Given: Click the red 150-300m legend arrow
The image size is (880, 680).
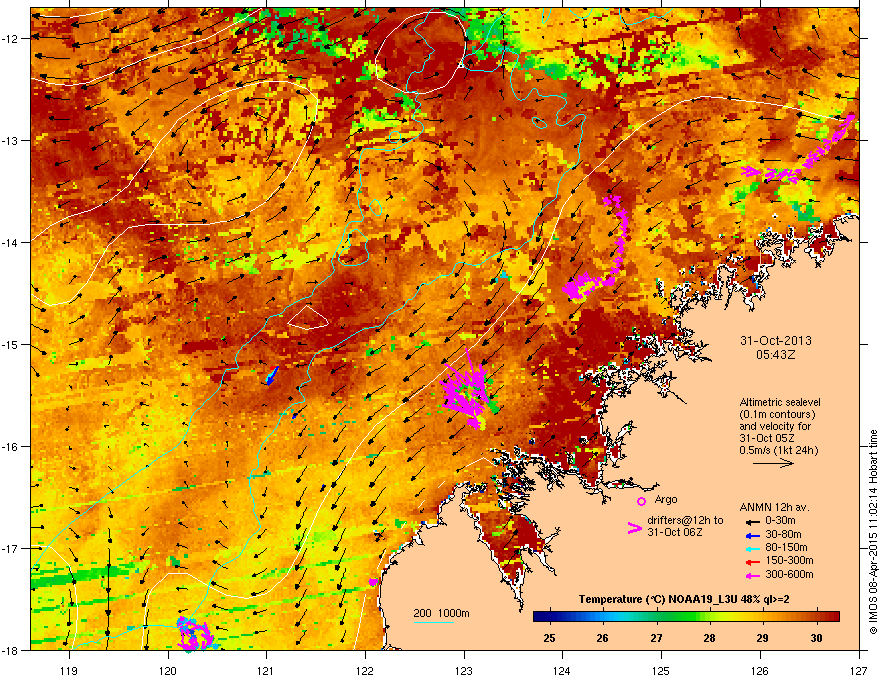Looking at the screenshot, I should [x=752, y=562].
